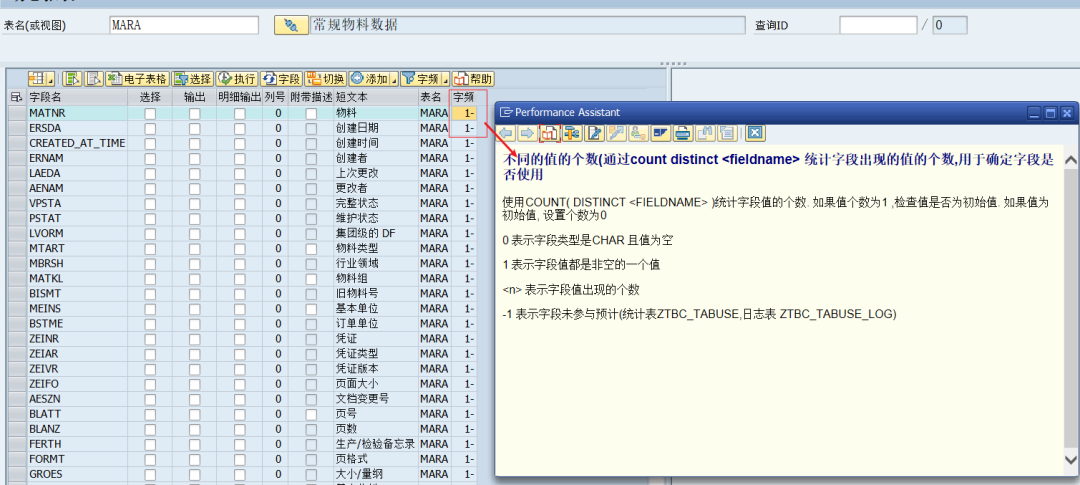Sort by the 字段名 column header

pyautogui.click(x=77, y=98)
